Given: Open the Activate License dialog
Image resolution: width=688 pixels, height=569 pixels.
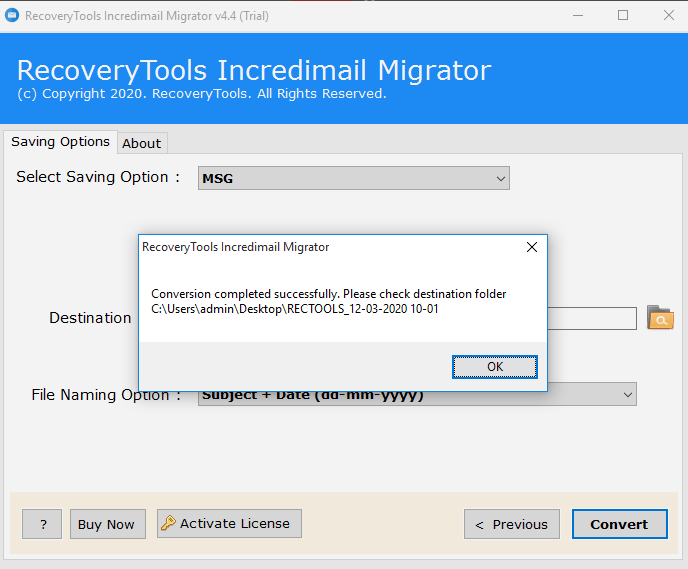Looking at the screenshot, I should [229, 523].
